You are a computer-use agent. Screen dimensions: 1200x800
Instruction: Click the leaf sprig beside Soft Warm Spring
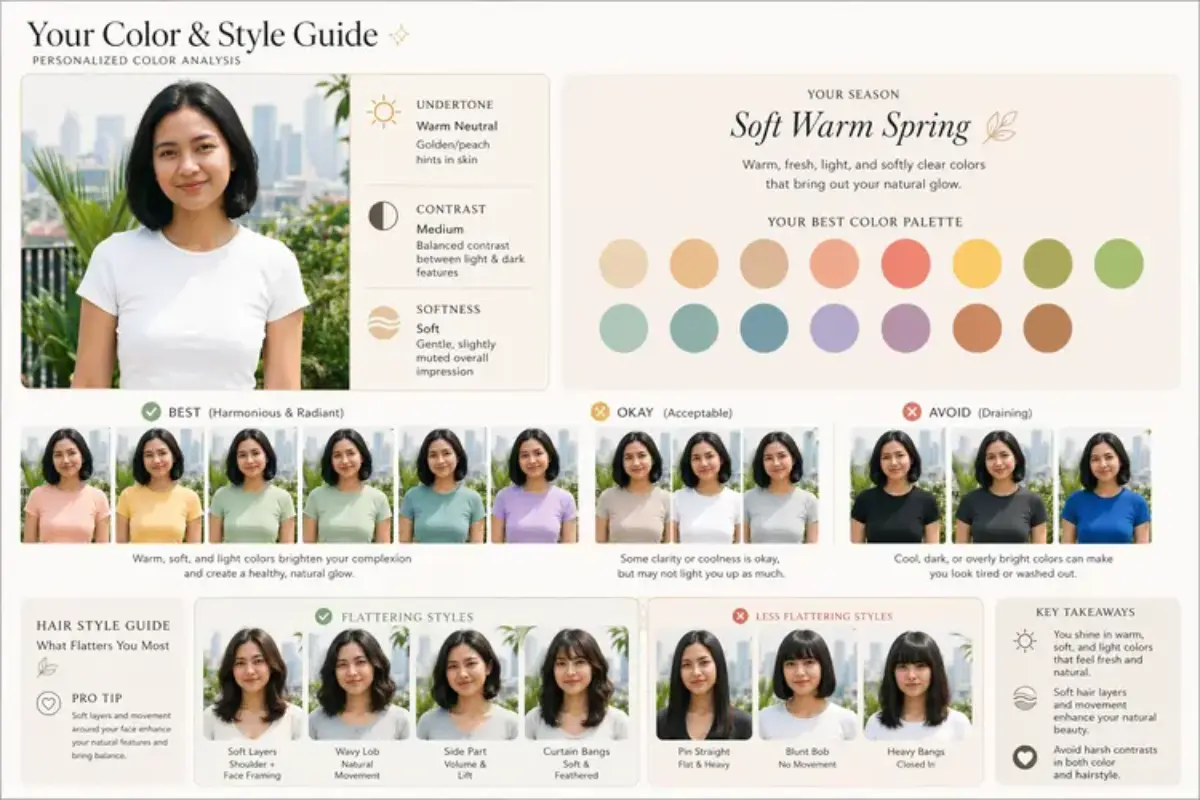coord(1000,126)
